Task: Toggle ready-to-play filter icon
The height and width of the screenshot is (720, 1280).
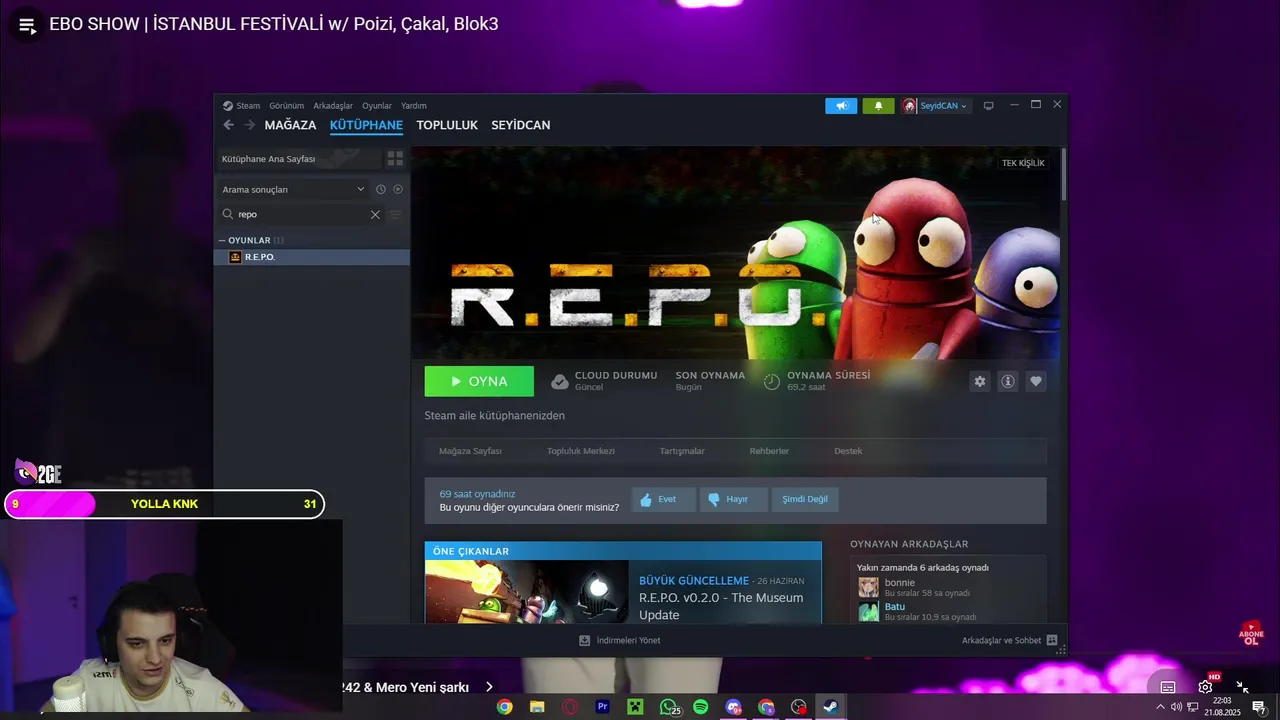Action: pos(398,189)
